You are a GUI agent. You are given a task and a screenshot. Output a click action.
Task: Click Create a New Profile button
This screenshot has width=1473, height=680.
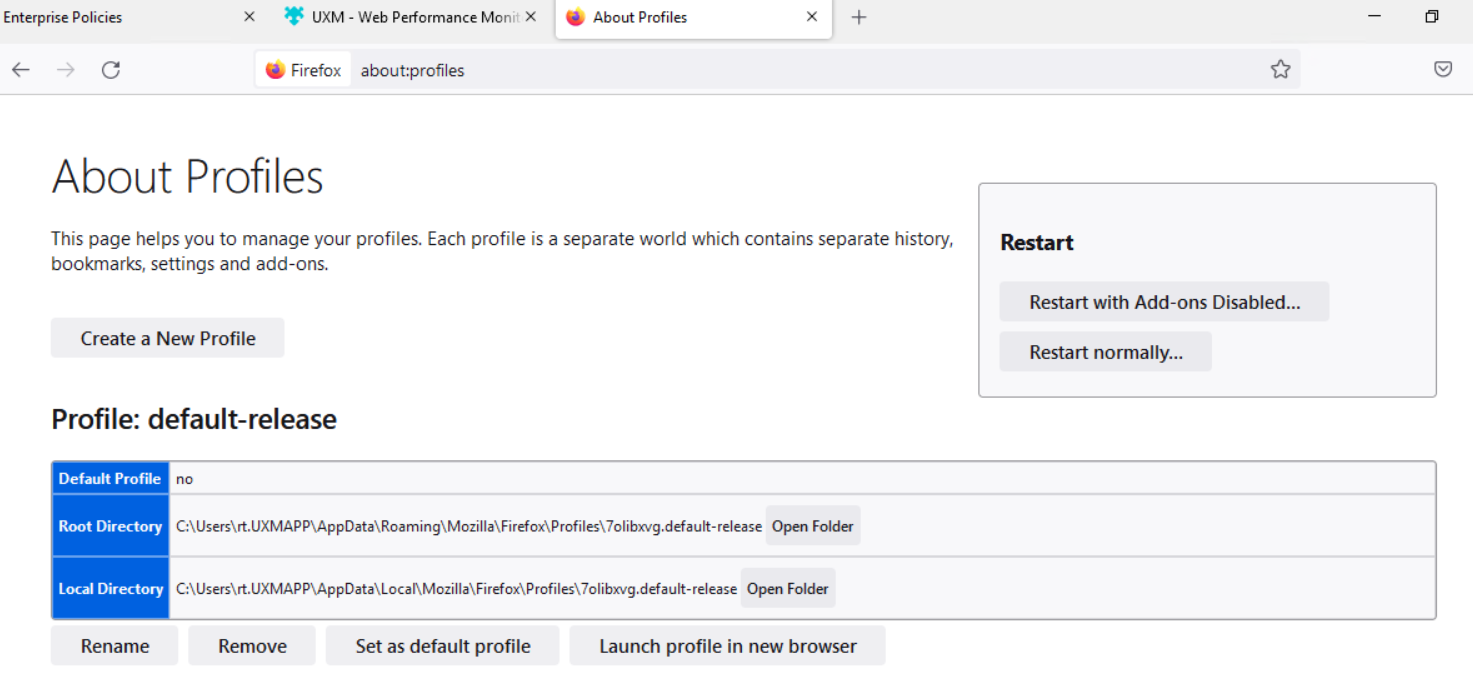[168, 338]
